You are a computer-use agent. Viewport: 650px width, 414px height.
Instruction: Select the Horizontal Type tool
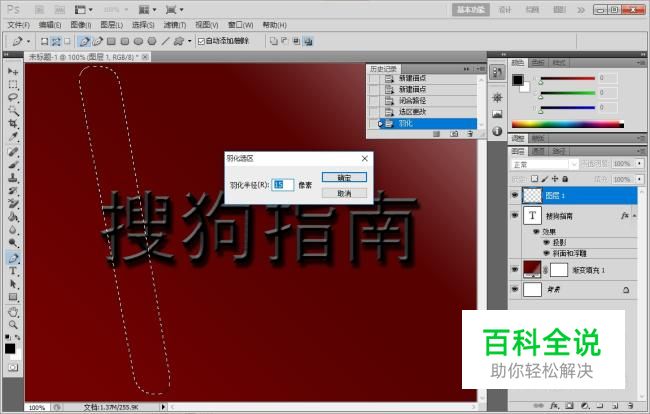[13, 271]
